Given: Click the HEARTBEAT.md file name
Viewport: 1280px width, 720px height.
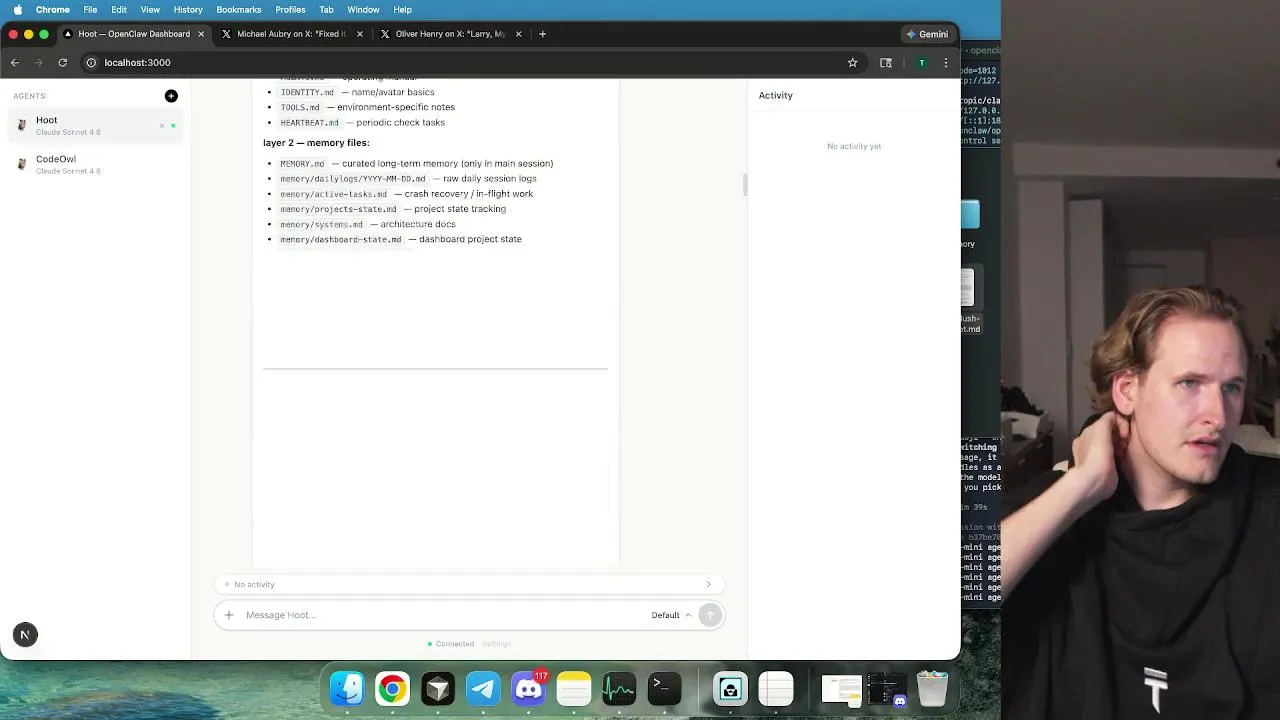Looking at the screenshot, I should pyautogui.click(x=309, y=123).
